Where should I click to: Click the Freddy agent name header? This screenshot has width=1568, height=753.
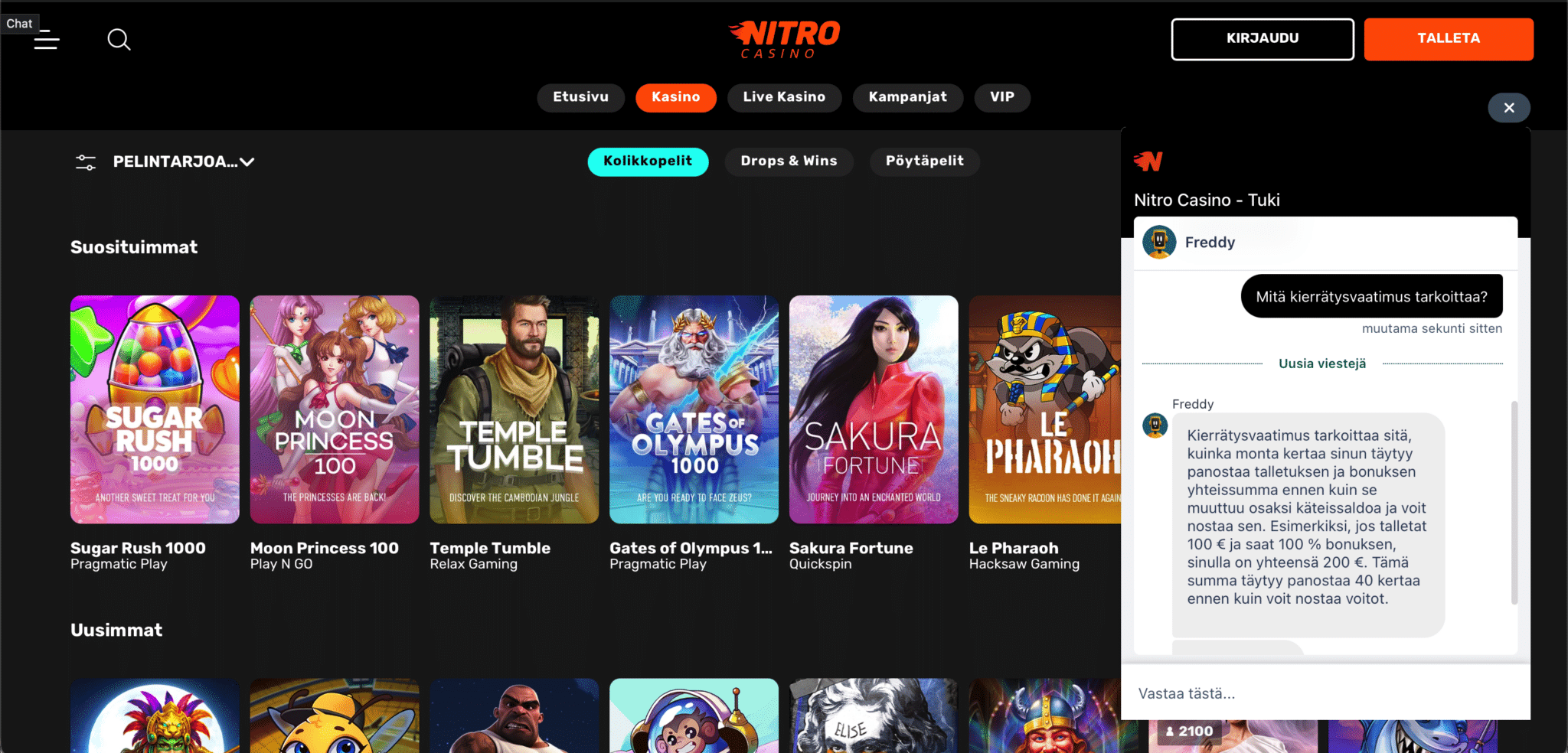tap(1210, 243)
